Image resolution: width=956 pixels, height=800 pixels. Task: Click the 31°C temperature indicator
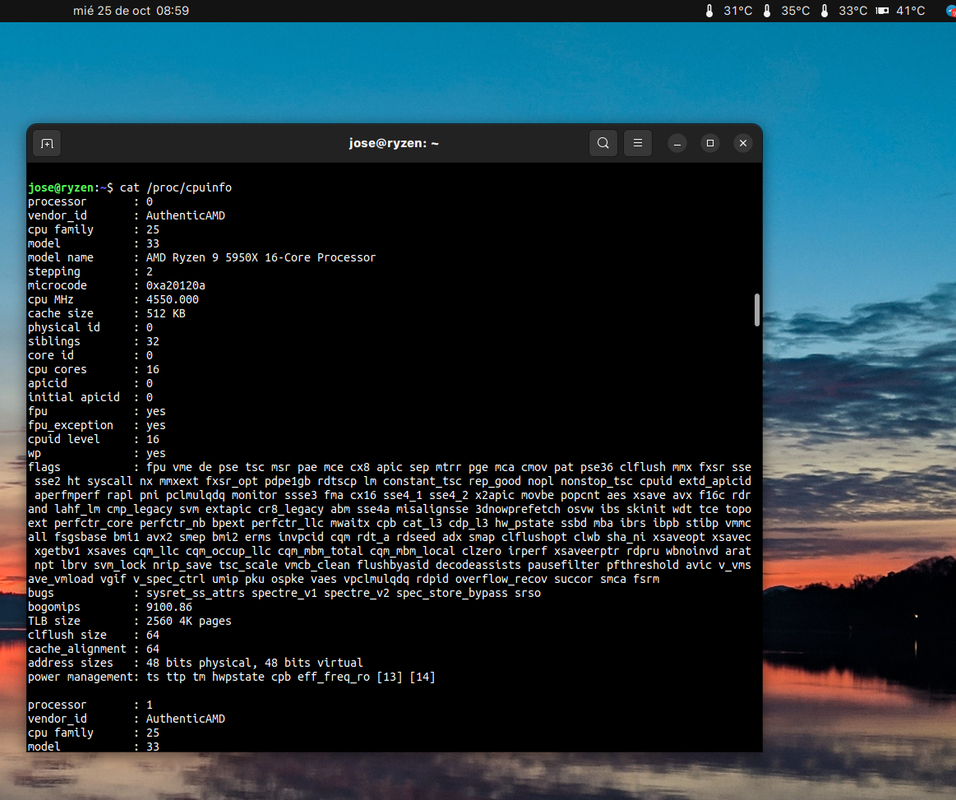tap(729, 10)
